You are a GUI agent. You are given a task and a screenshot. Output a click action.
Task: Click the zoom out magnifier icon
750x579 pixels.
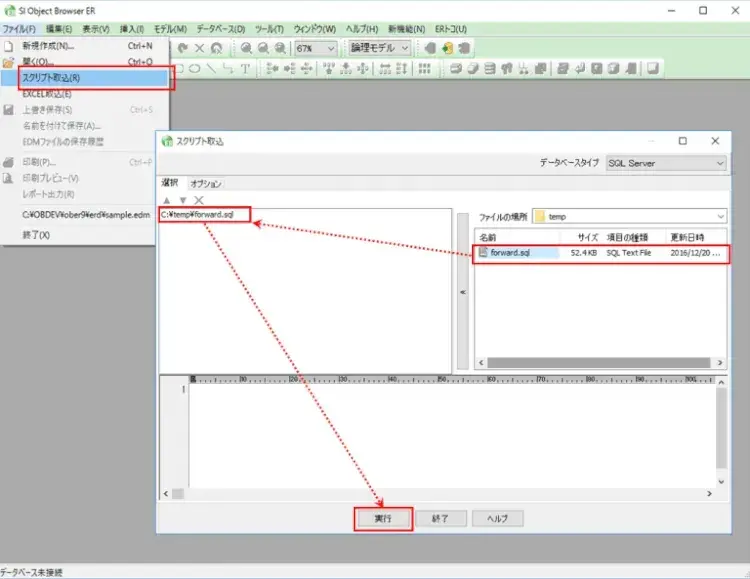[263, 48]
